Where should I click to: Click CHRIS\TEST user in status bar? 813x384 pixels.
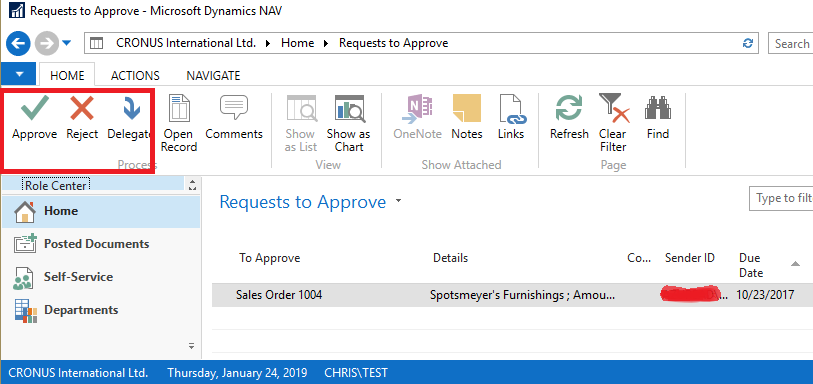coord(356,373)
